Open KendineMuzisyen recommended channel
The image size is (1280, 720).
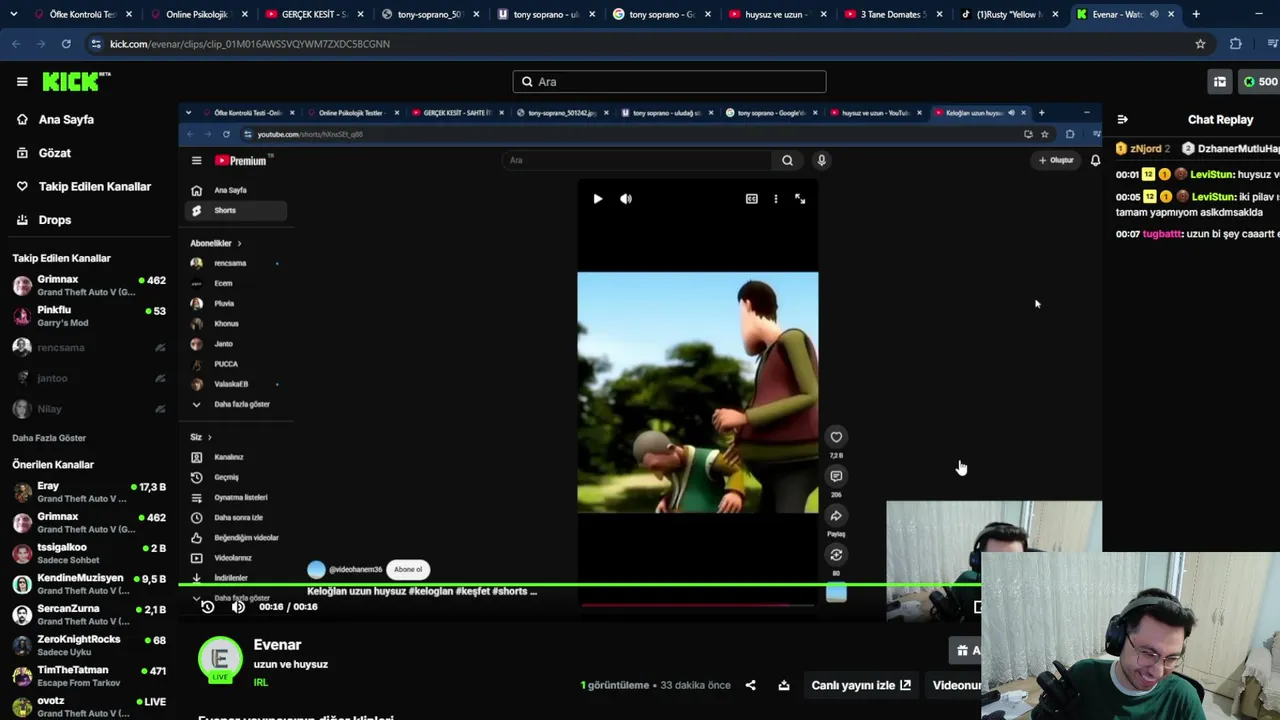pos(88,584)
